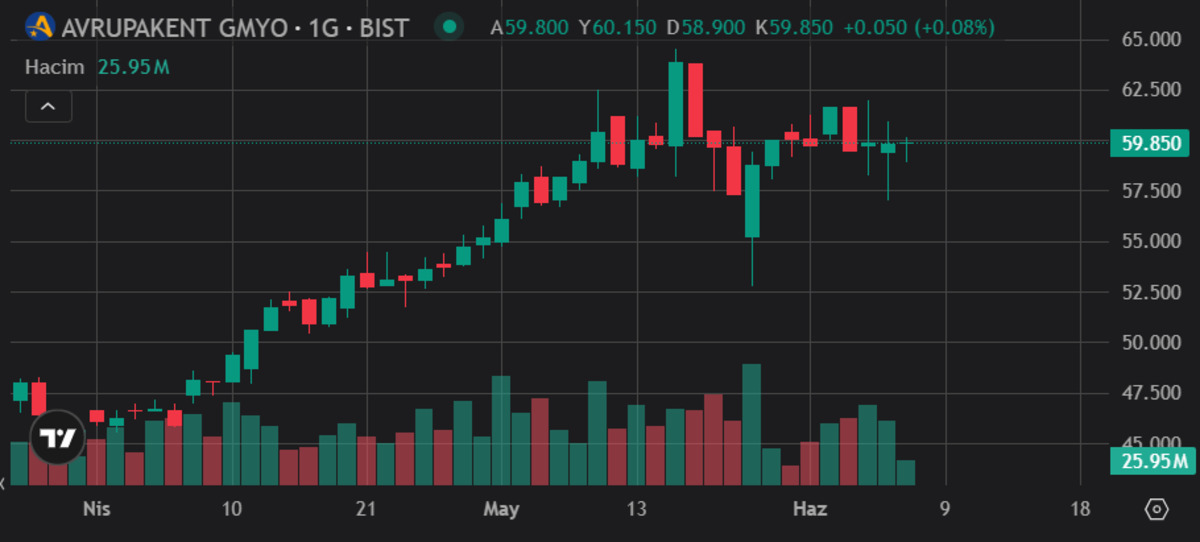The image size is (1200, 542).
Task: Click the Hacim value 25.95 M
Action: [133, 67]
